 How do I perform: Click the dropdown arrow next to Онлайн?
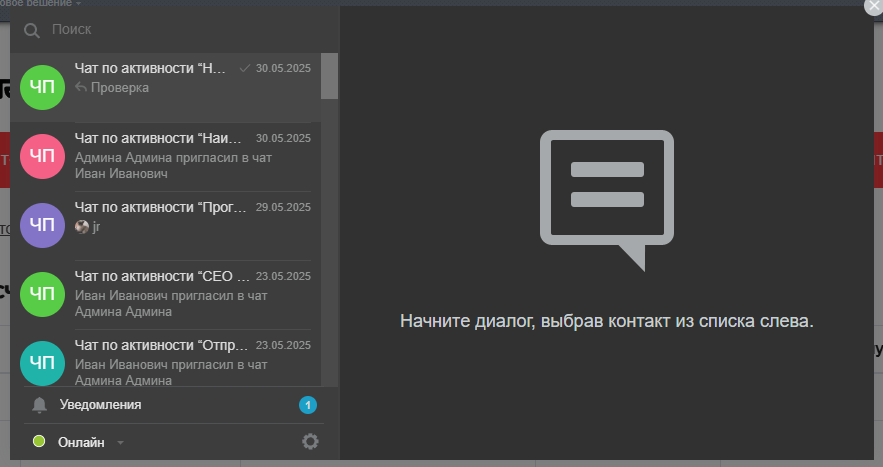tap(120, 443)
